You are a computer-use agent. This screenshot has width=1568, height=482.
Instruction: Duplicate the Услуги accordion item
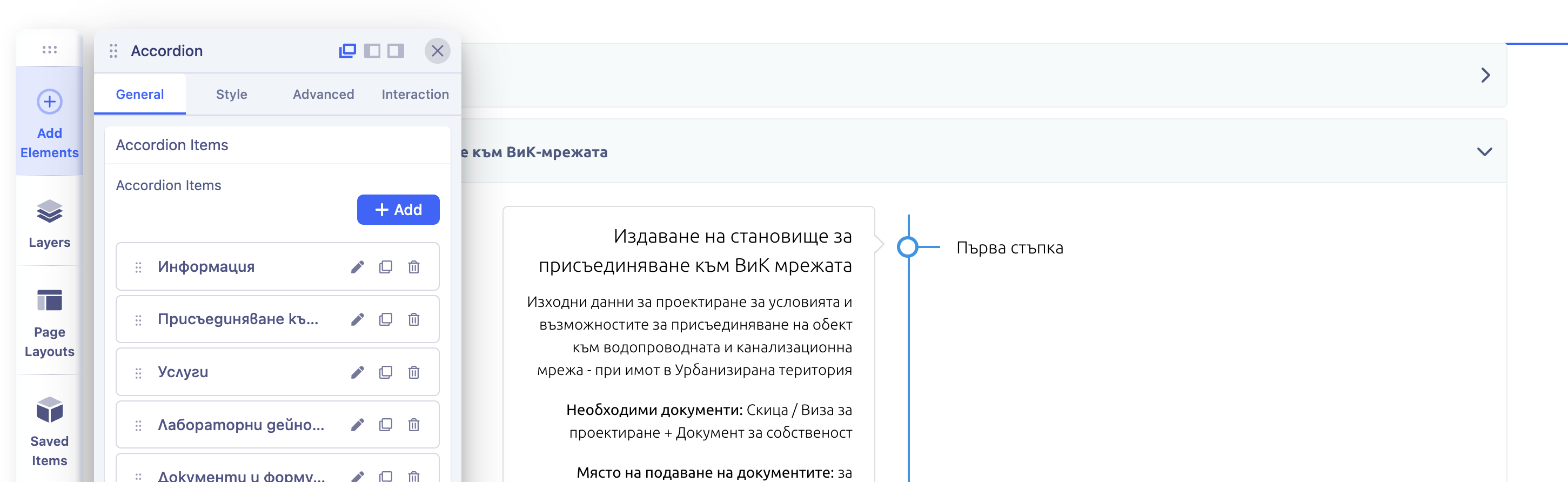pyautogui.click(x=385, y=372)
